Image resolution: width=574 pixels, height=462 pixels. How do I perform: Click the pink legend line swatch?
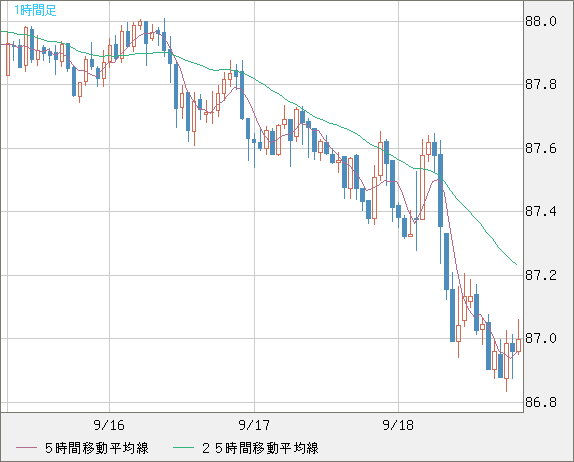(26, 448)
